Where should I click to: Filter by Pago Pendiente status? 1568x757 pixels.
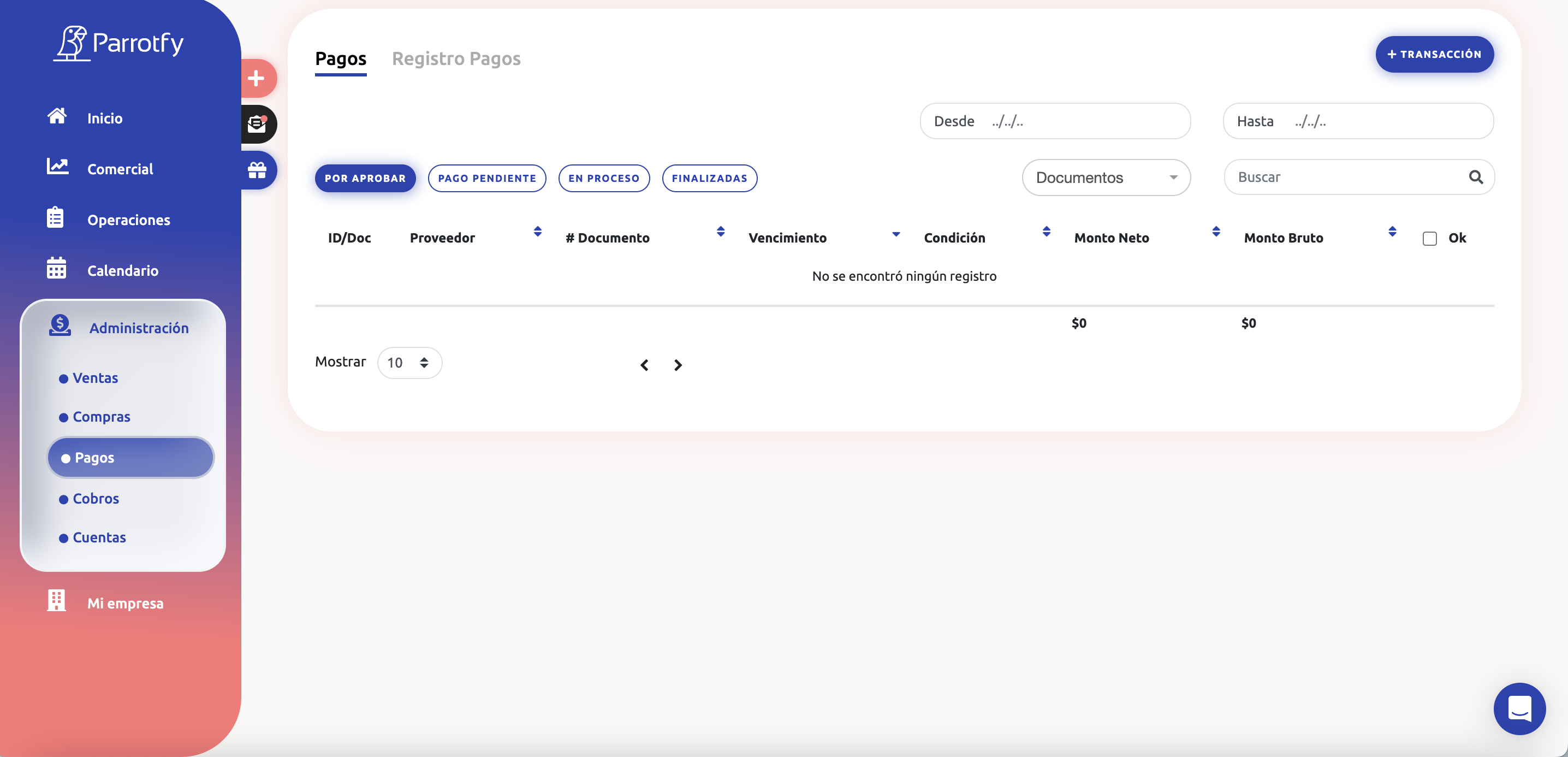486,179
